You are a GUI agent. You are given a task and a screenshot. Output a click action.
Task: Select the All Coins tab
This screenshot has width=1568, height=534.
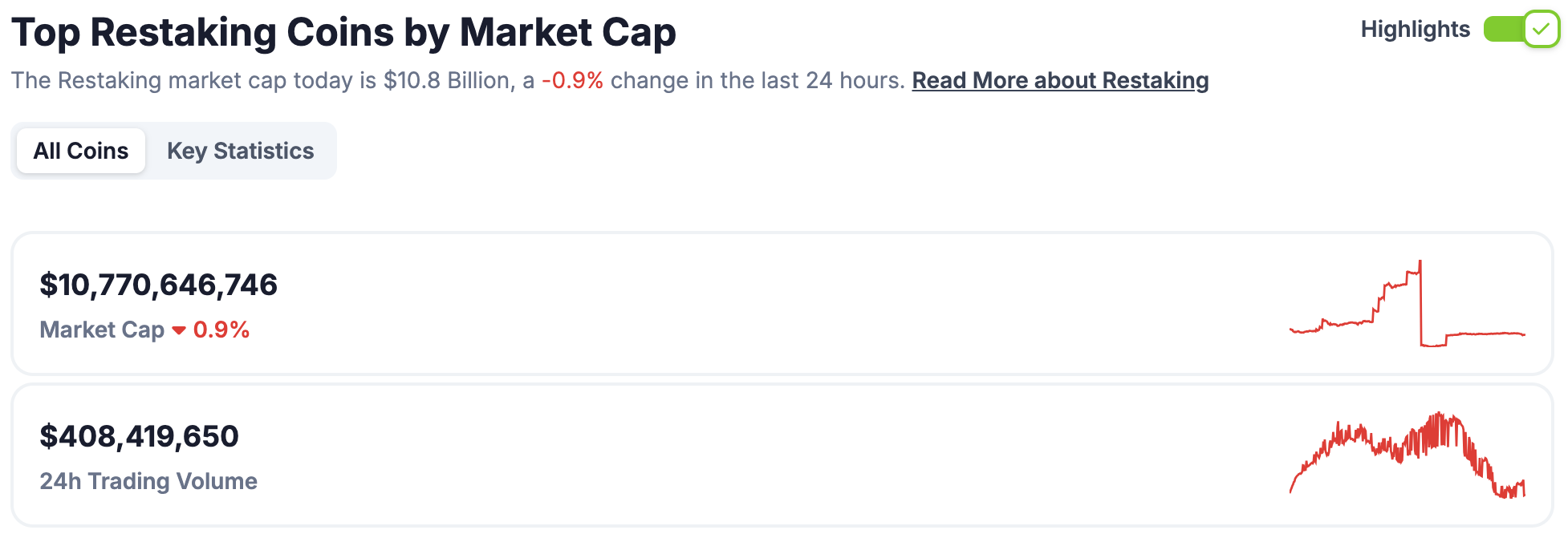click(x=81, y=151)
